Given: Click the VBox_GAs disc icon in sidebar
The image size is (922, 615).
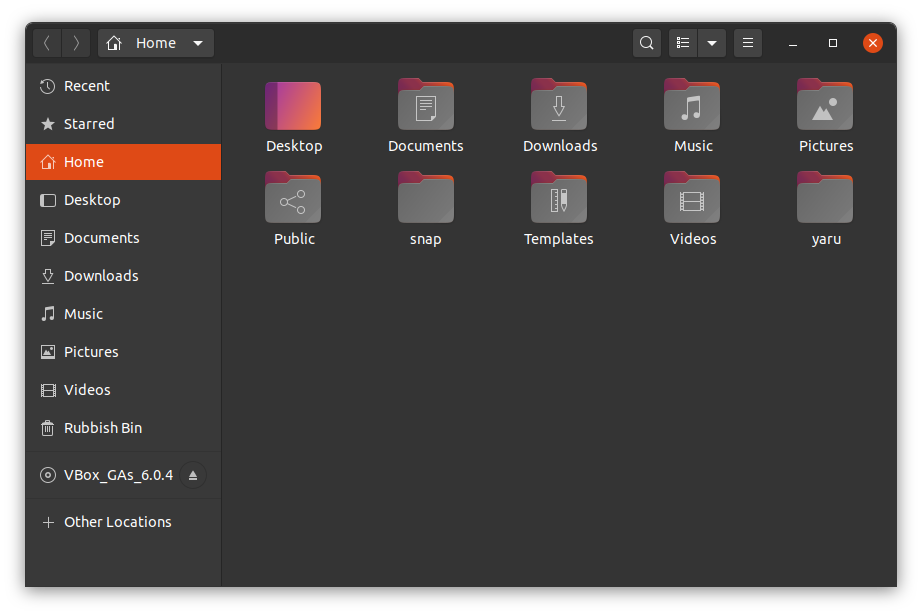Looking at the screenshot, I should (x=48, y=475).
